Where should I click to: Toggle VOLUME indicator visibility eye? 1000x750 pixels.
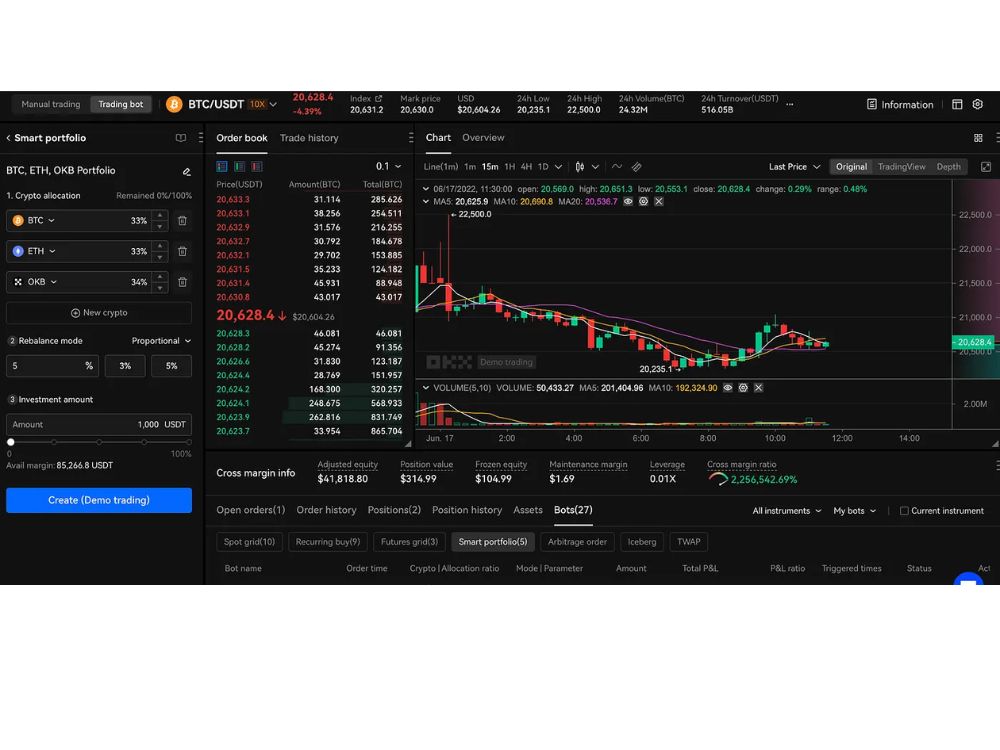click(x=728, y=388)
